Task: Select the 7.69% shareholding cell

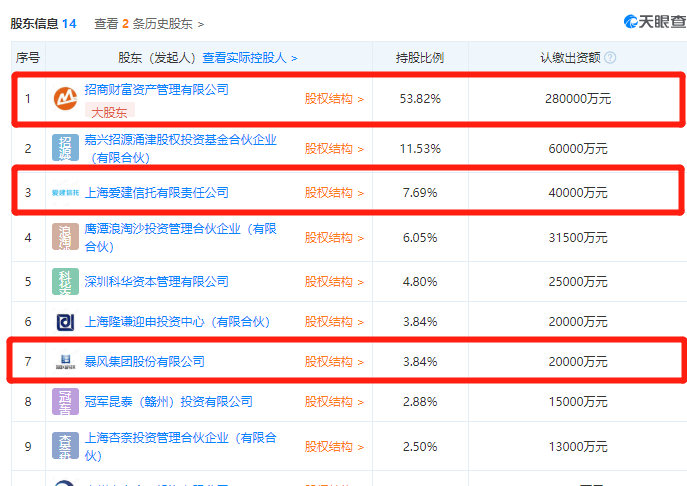Action: [420, 193]
